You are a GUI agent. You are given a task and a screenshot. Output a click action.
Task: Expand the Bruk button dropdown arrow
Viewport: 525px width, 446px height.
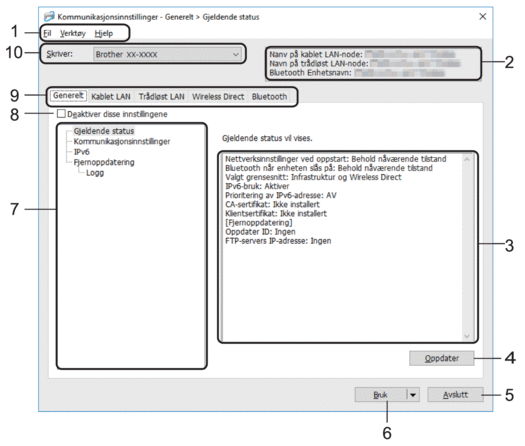click(x=413, y=395)
